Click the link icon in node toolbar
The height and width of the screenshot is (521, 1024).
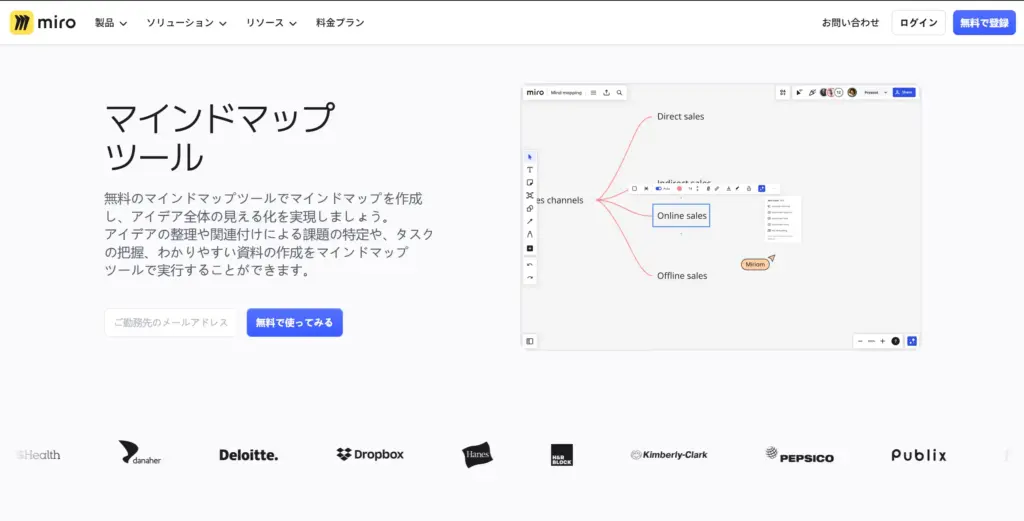717,189
